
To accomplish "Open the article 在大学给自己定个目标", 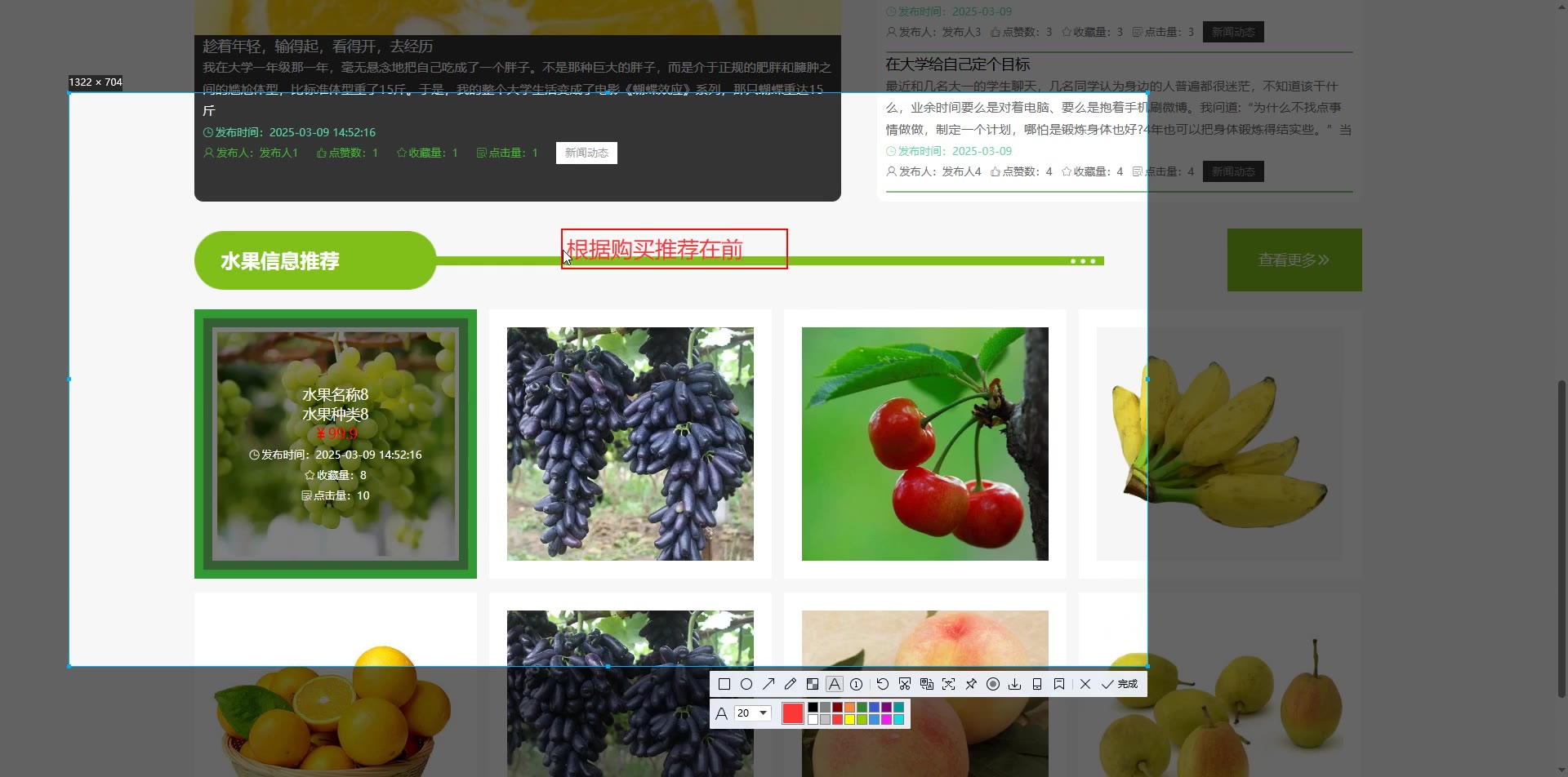I will tap(958, 64).
